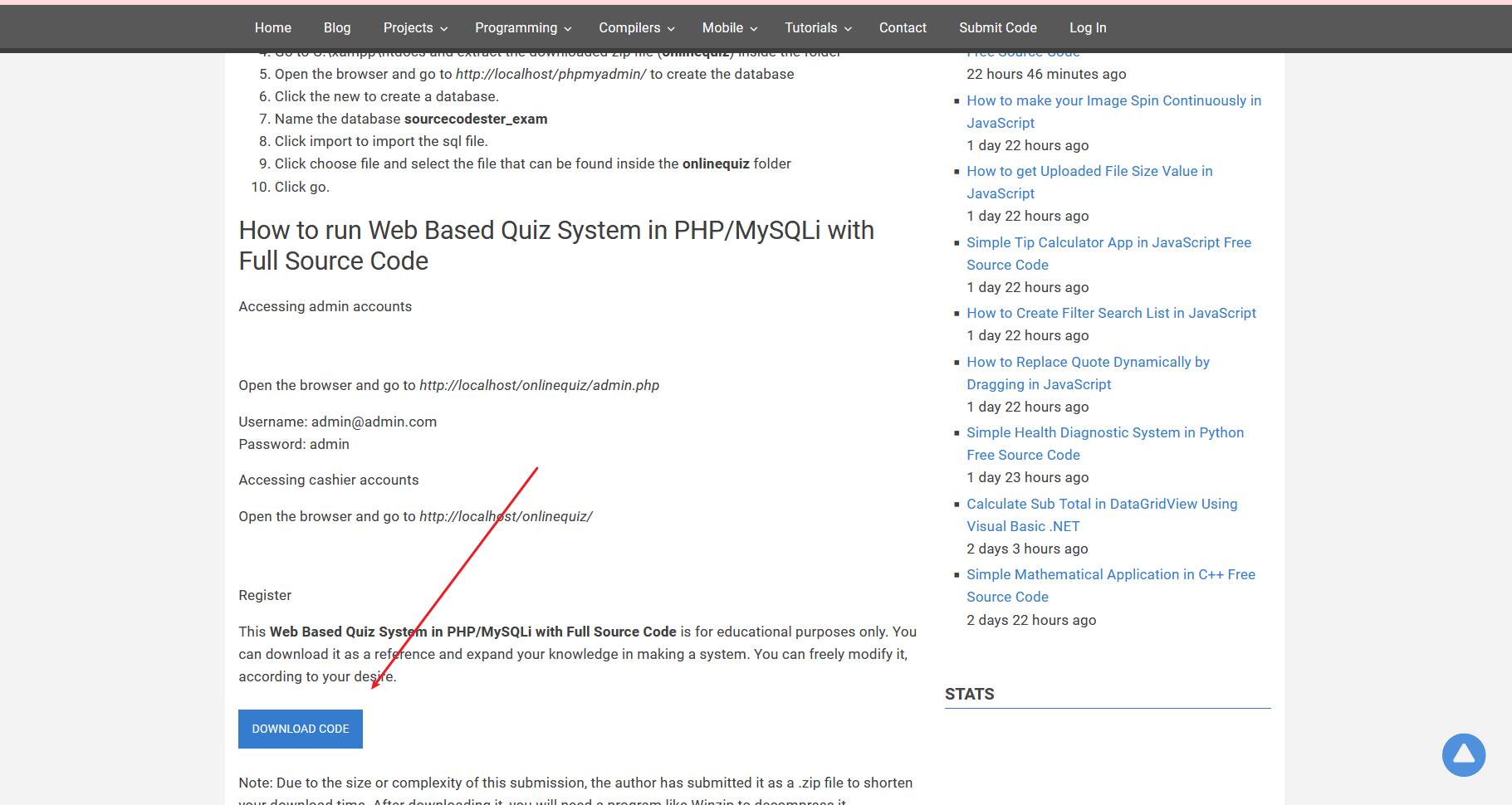Click the Log In link
This screenshot has height=805, width=1512.
point(1088,27)
